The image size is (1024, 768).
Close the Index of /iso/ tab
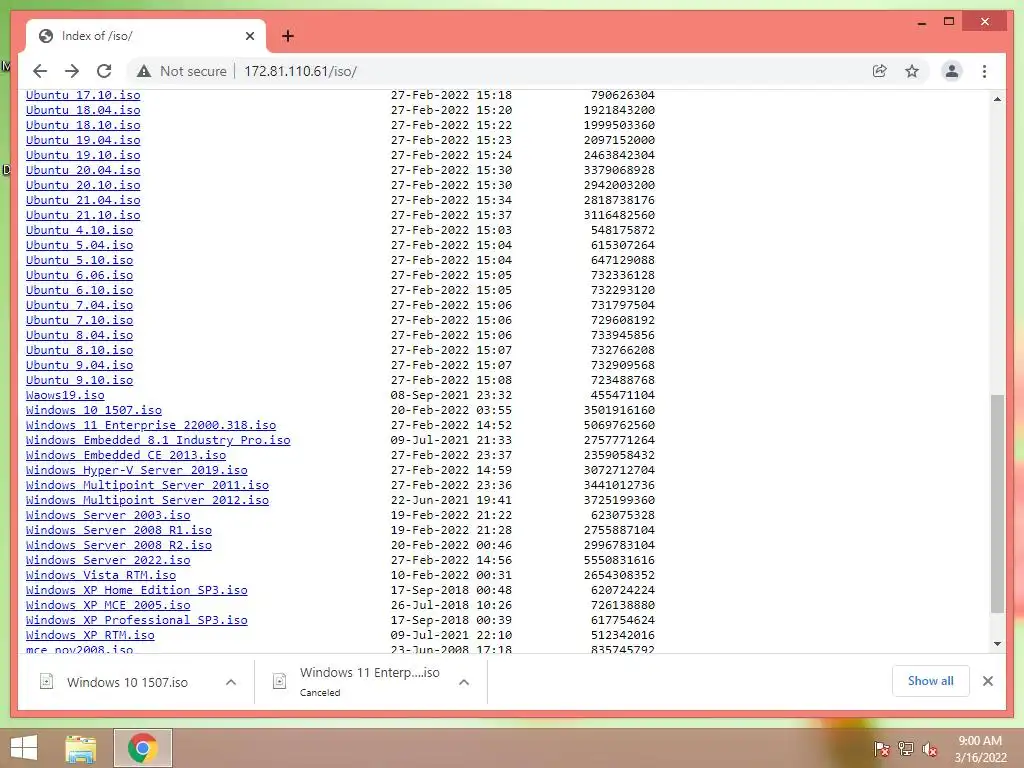[x=249, y=36]
